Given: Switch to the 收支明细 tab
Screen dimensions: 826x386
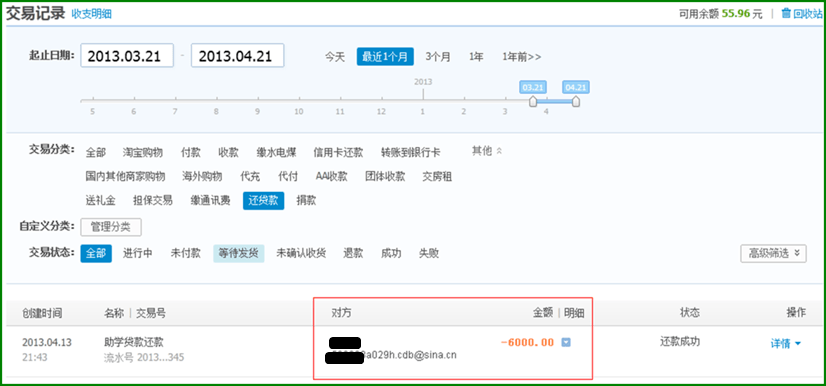Looking at the screenshot, I should coord(91,14).
